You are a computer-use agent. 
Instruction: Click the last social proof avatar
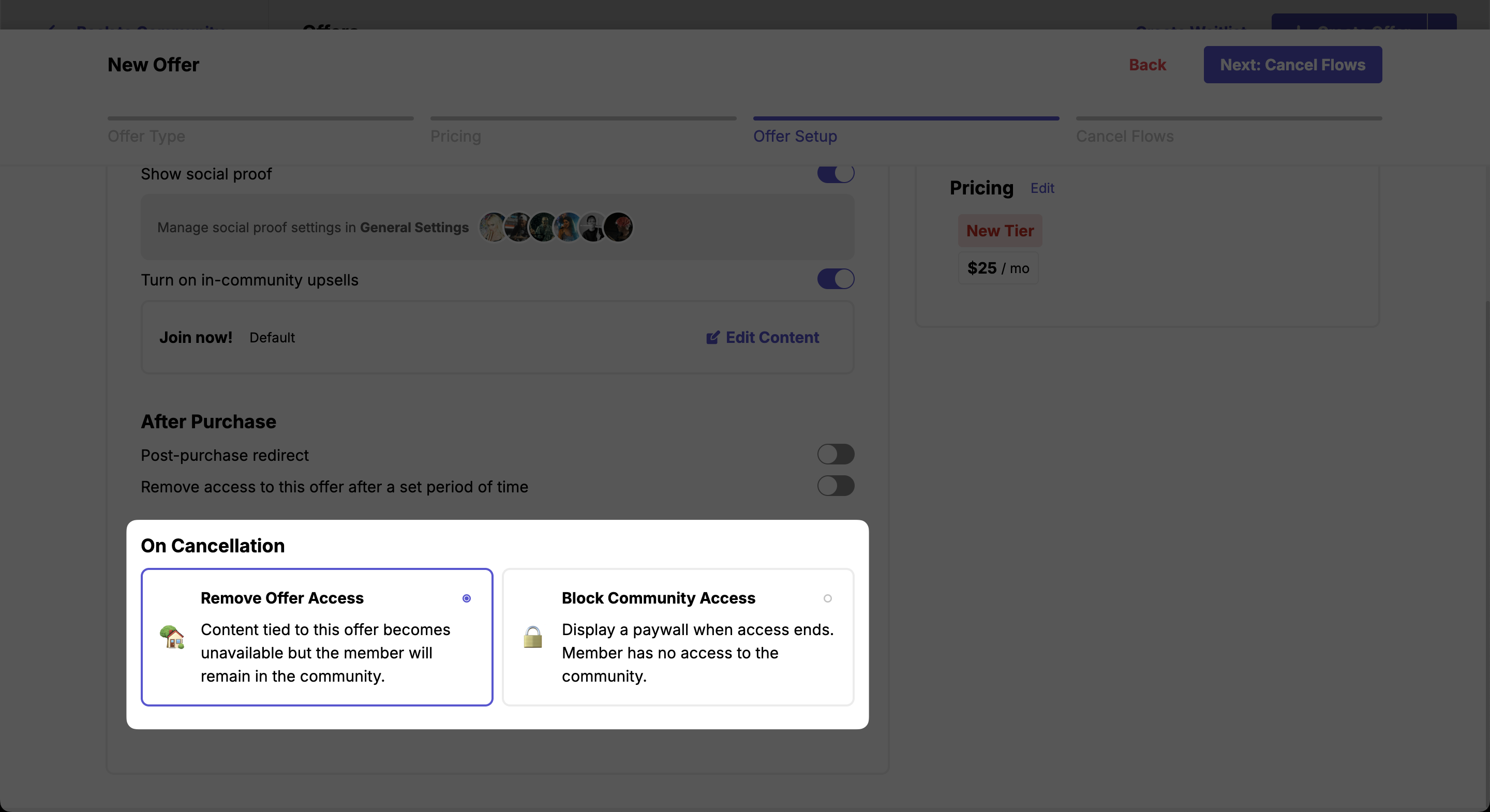(x=618, y=227)
